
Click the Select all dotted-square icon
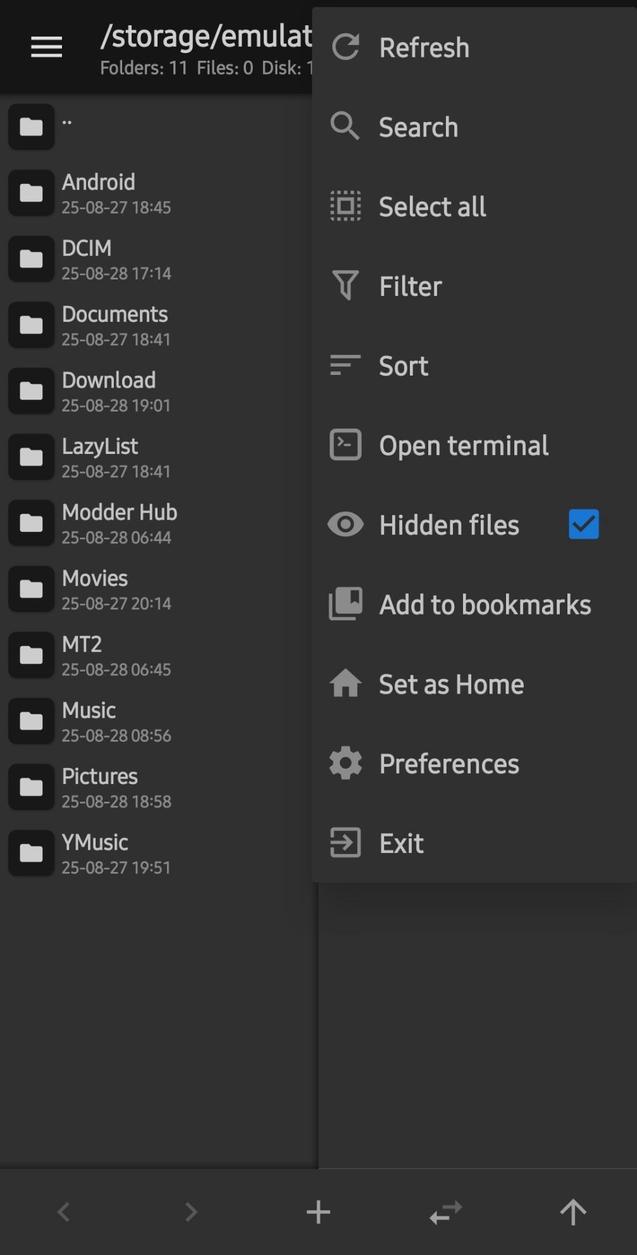pyautogui.click(x=345, y=206)
